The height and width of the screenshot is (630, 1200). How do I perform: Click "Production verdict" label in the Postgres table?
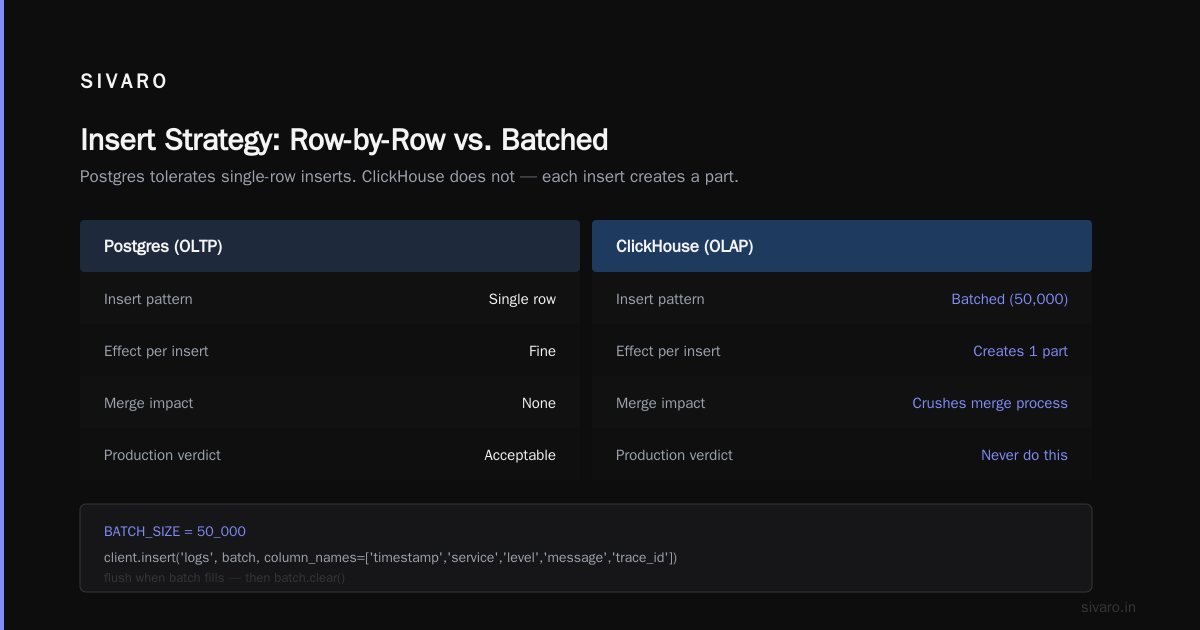pos(162,455)
